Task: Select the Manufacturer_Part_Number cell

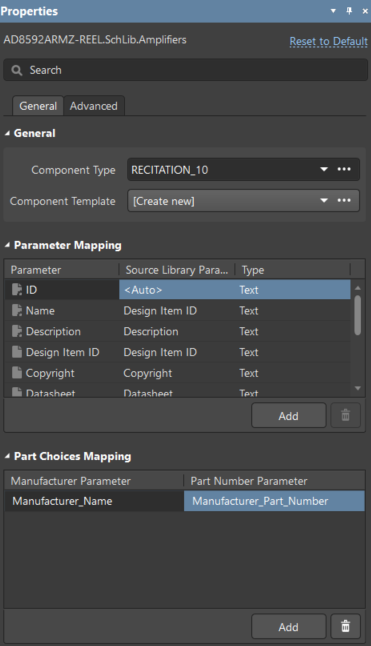Action: (274, 501)
